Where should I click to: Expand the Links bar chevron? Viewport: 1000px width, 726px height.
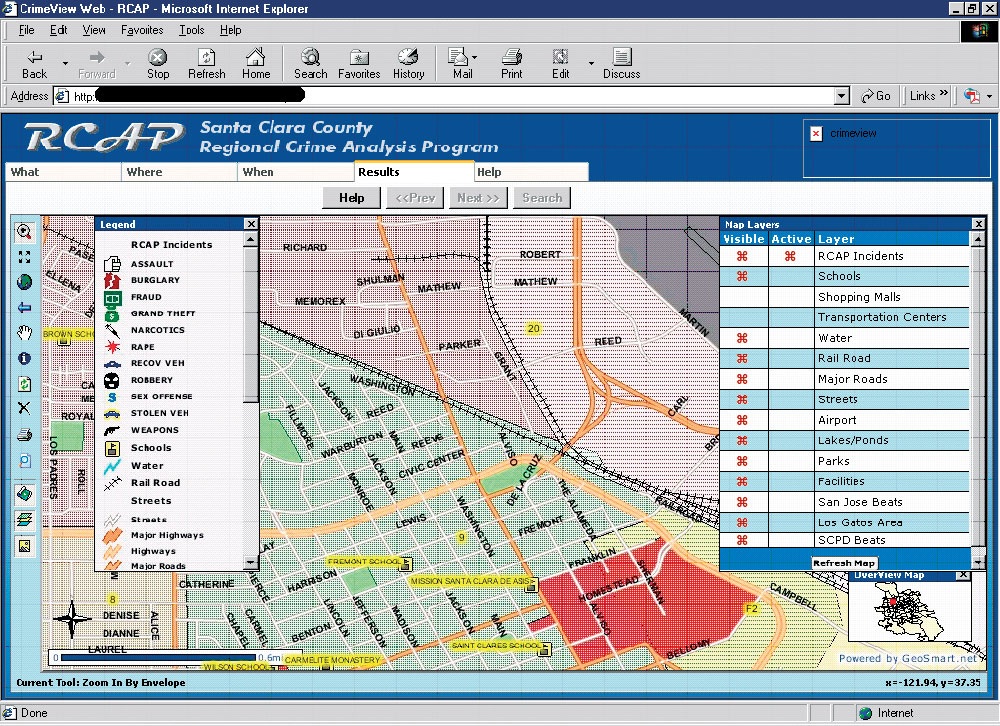pos(944,94)
